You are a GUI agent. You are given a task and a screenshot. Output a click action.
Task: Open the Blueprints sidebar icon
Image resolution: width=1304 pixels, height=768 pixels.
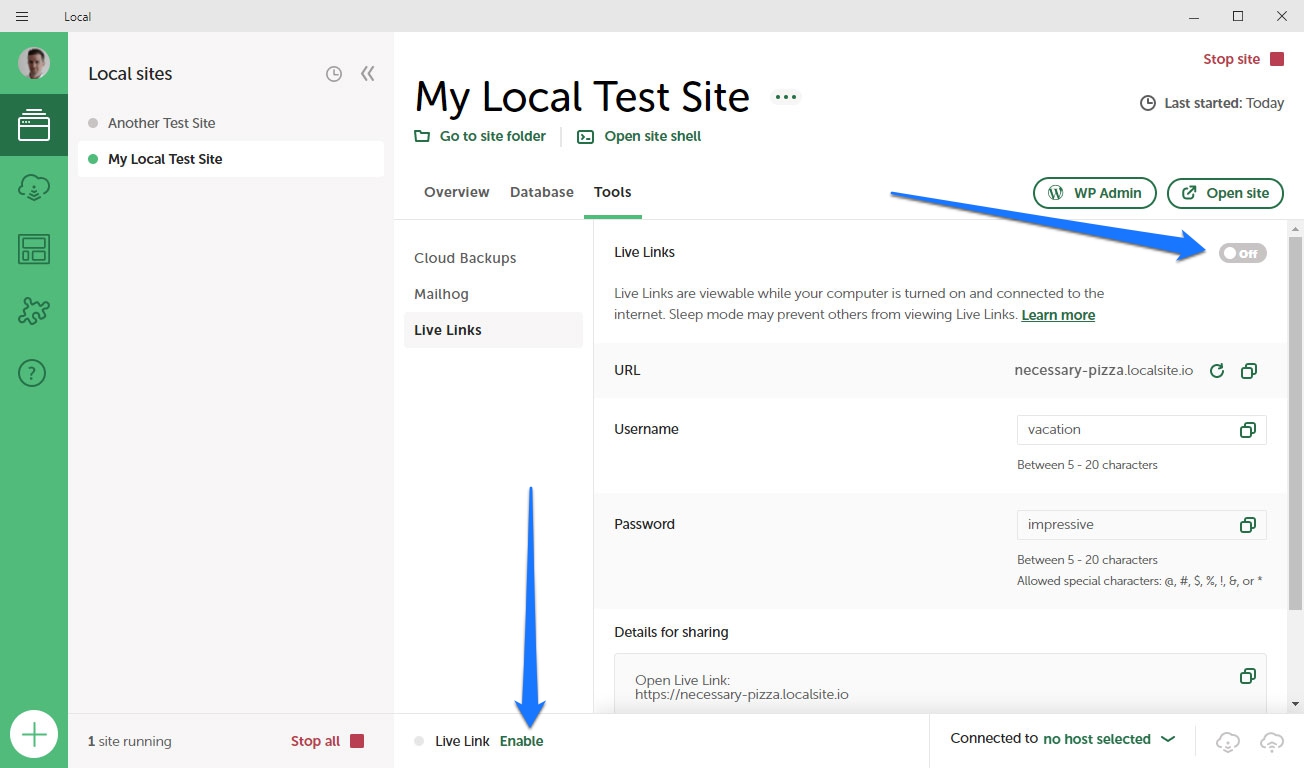coord(34,249)
